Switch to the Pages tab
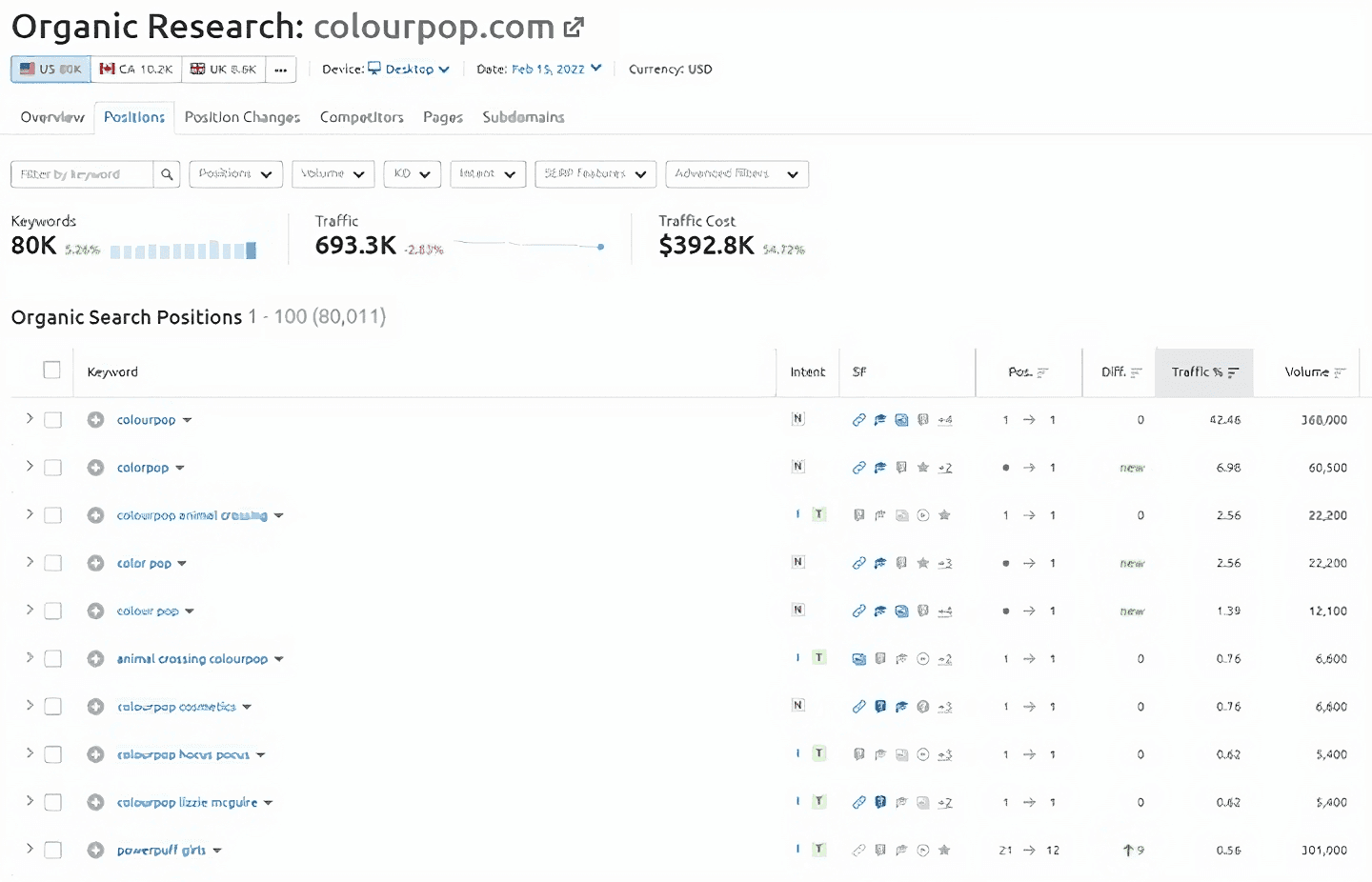The height and width of the screenshot is (882, 1372). point(443,117)
